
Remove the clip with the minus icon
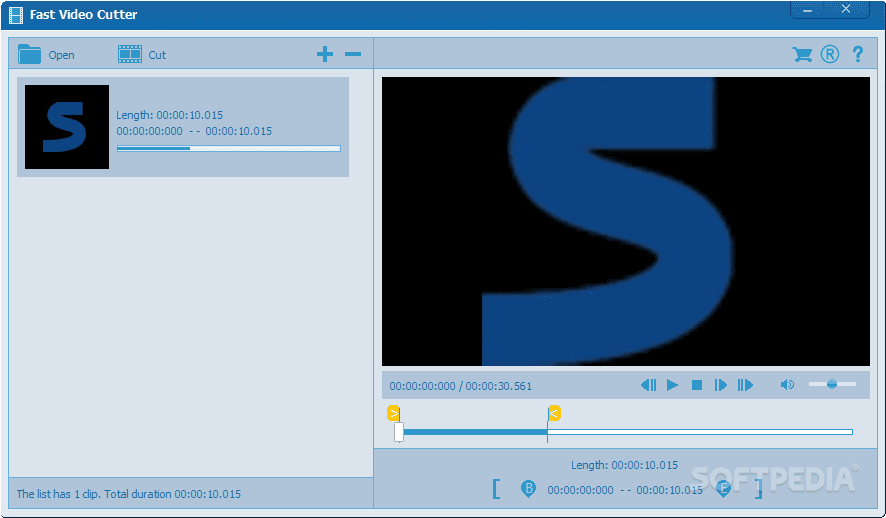point(353,54)
